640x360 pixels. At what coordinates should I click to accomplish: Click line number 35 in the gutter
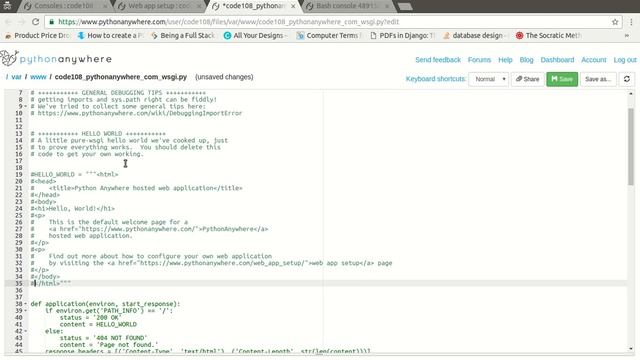click(x=19, y=283)
